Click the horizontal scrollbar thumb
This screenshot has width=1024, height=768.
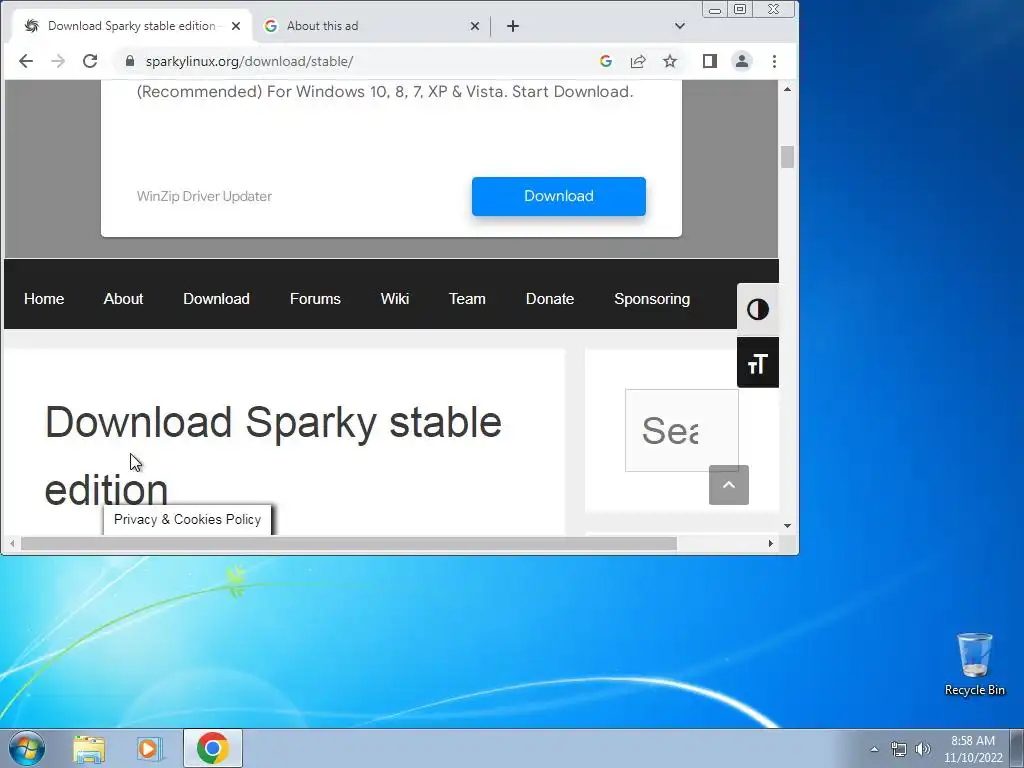point(349,543)
